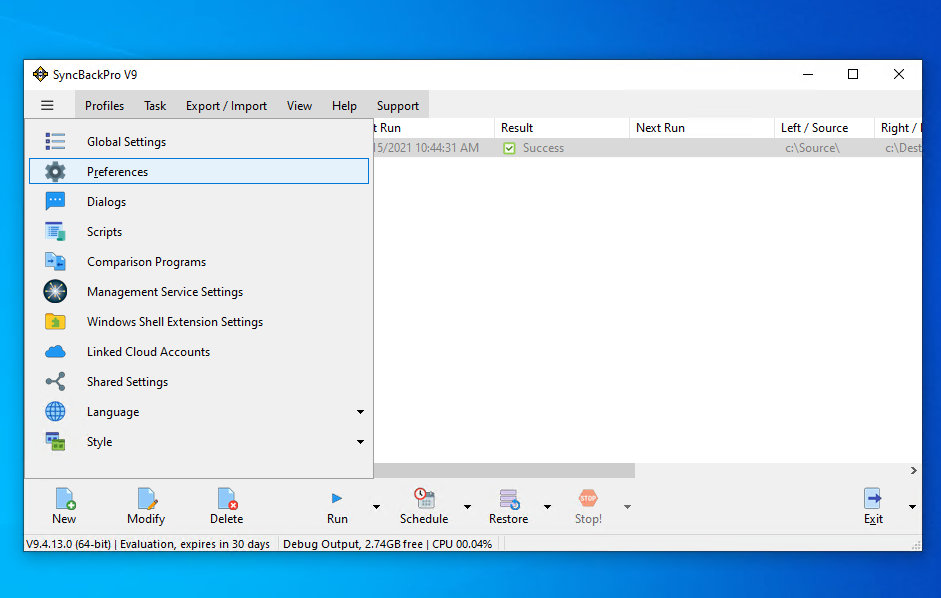Click the Comparison Programs icon
This screenshot has height=598, width=941.
point(55,262)
